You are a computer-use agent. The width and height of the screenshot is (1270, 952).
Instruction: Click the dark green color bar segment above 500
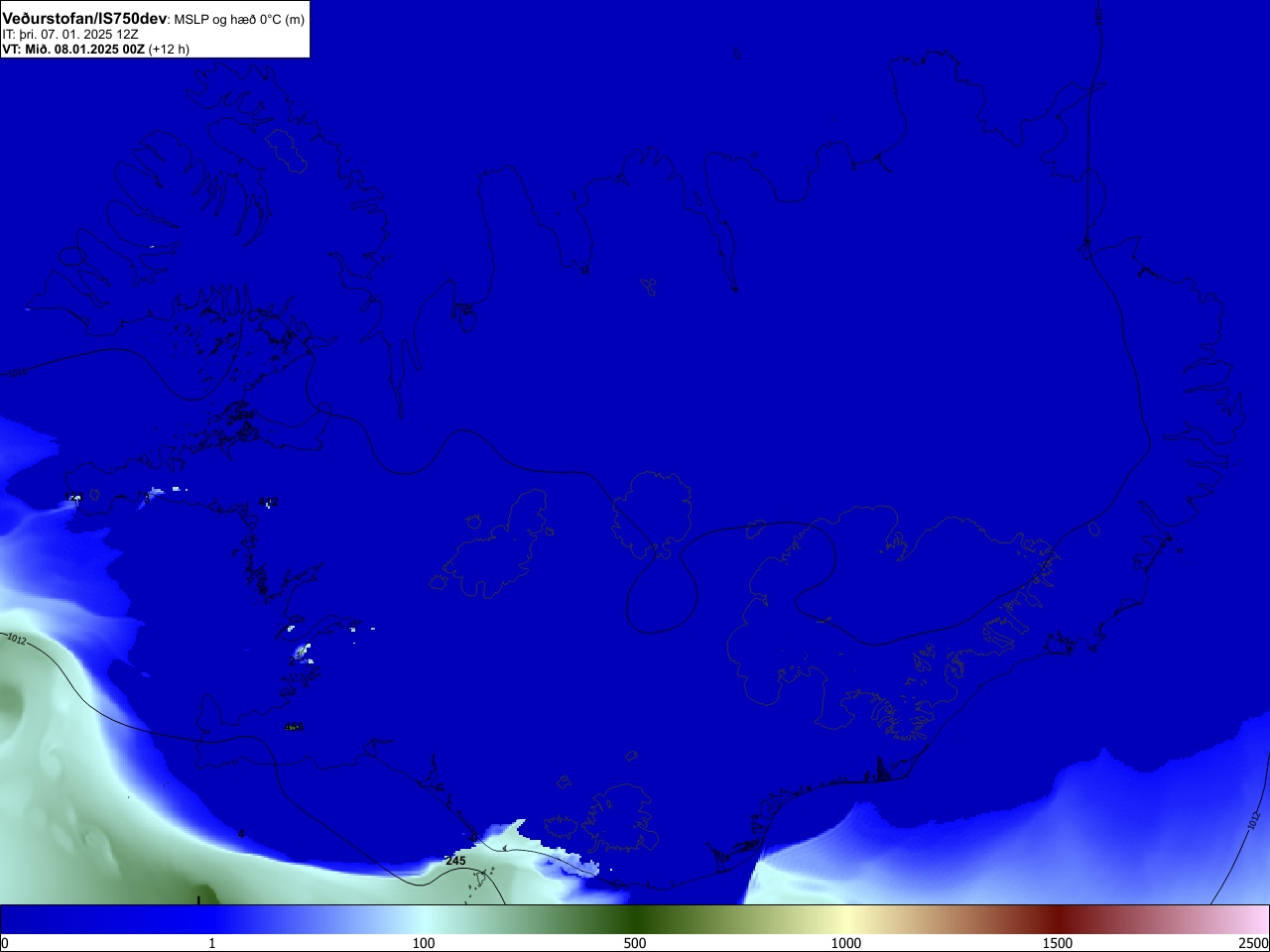click(635, 919)
